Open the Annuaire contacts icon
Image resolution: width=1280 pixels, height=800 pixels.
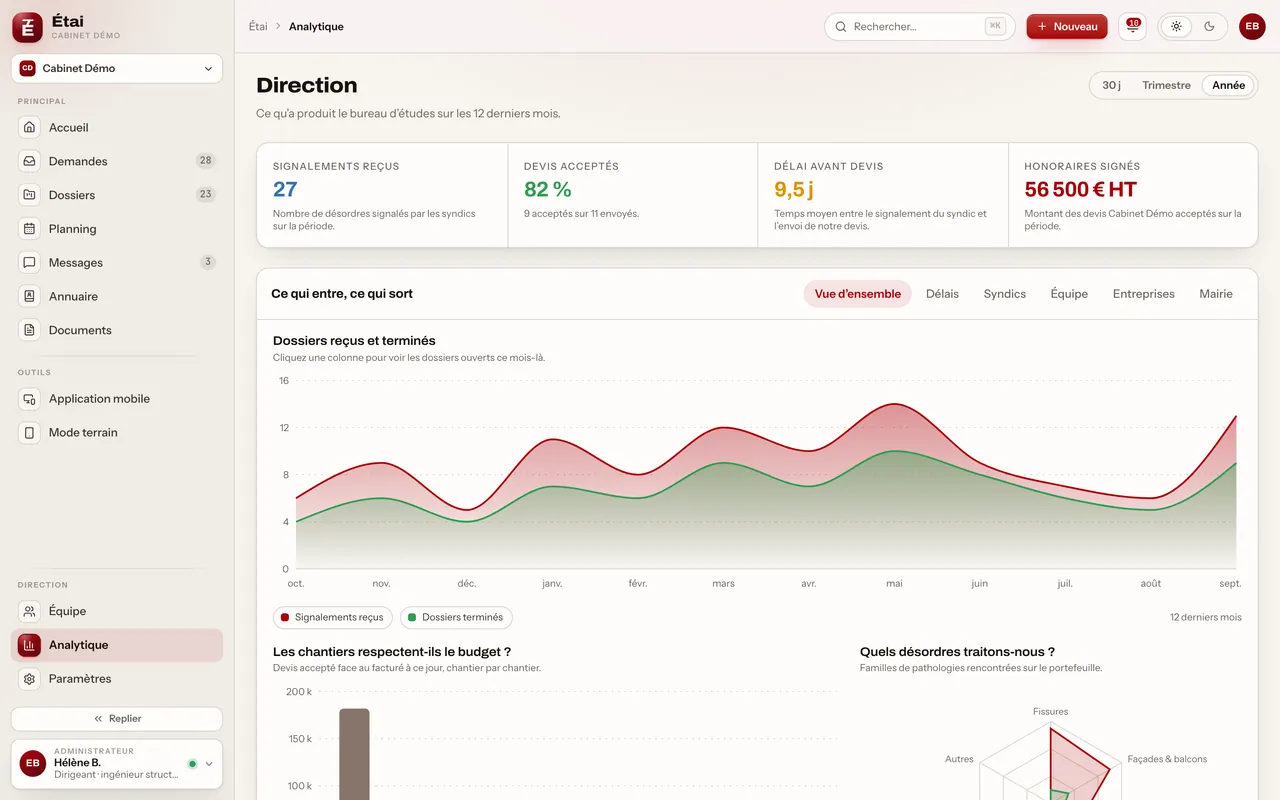click(29, 296)
